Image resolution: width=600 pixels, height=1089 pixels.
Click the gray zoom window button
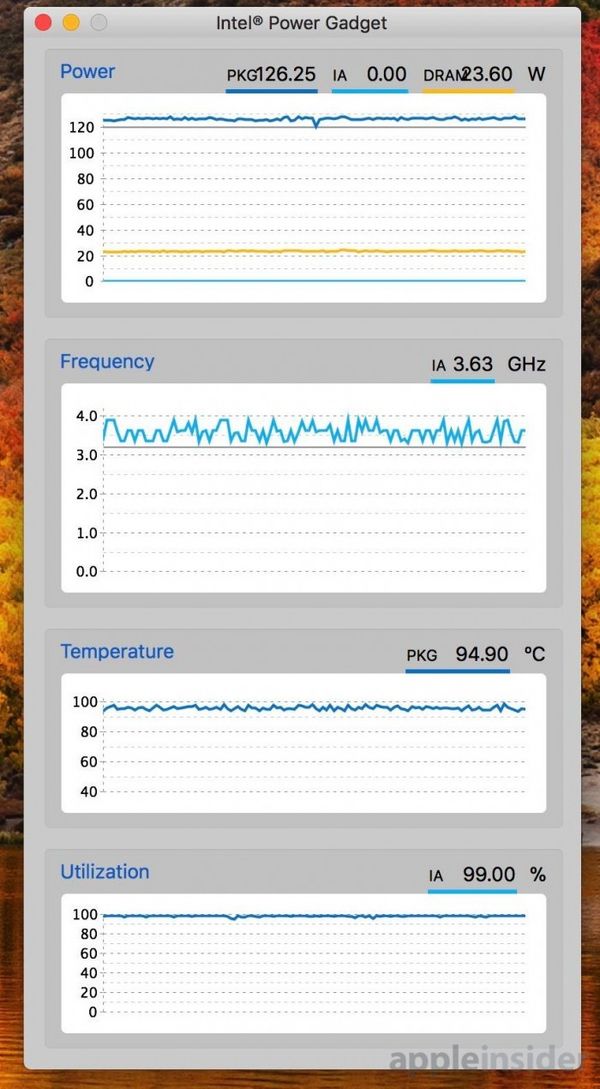99,22
